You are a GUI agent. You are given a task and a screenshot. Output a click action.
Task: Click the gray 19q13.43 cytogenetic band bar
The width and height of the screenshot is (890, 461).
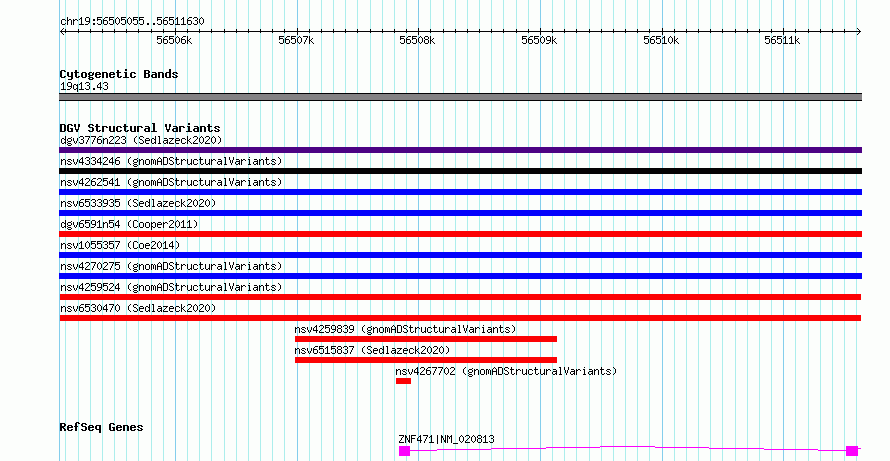(x=460, y=97)
